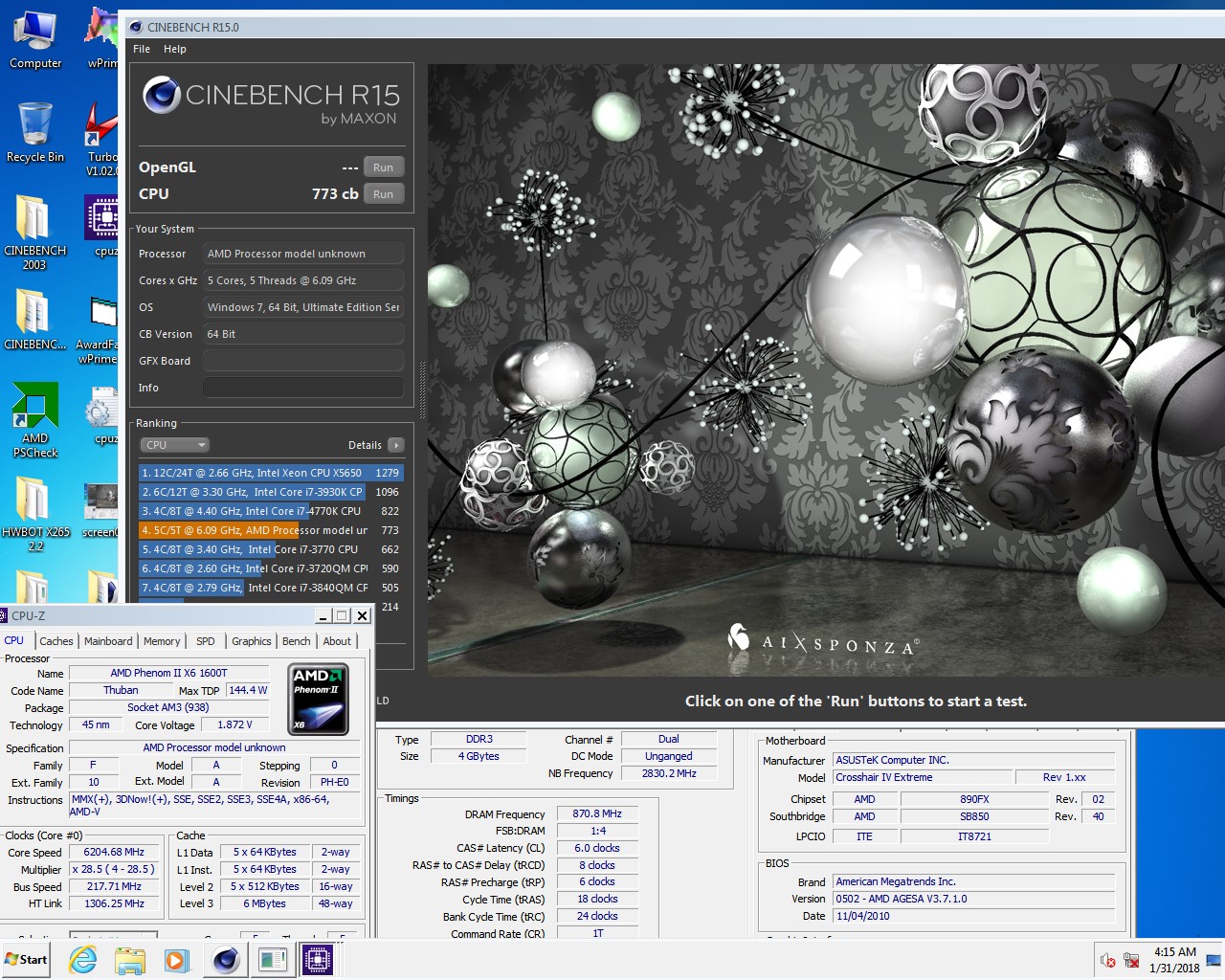This screenshot has height=980, width=1225.
Task: Click the Core Speed value 6204.68 MHz
Action: coord(114,852)
